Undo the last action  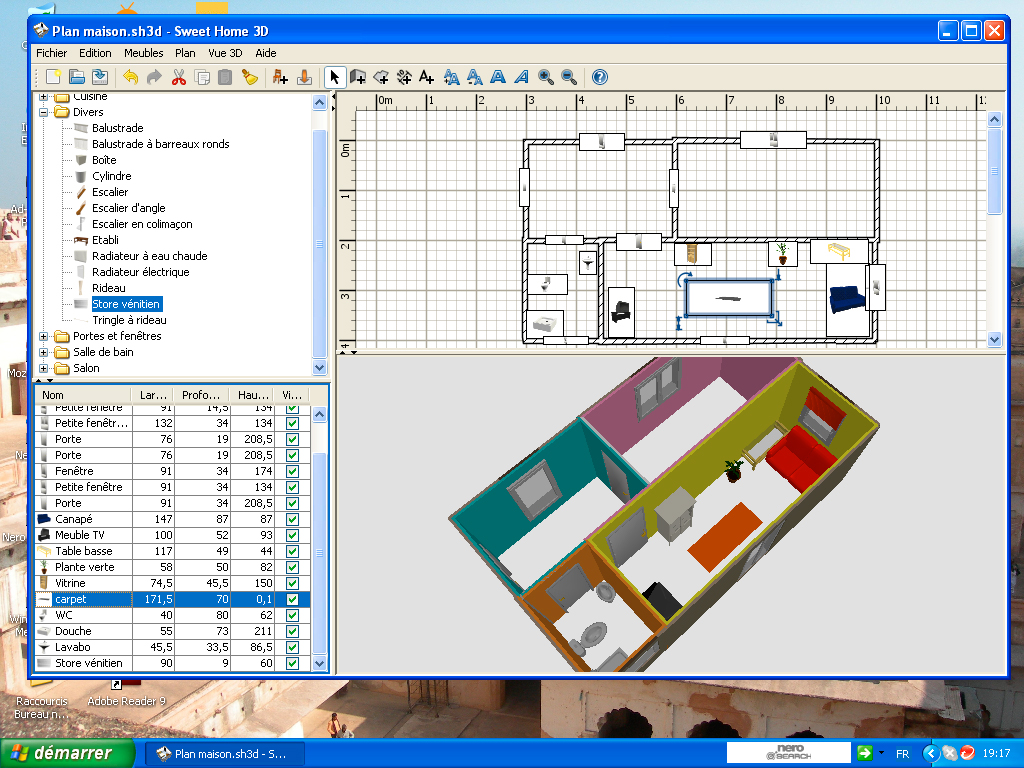131,77
